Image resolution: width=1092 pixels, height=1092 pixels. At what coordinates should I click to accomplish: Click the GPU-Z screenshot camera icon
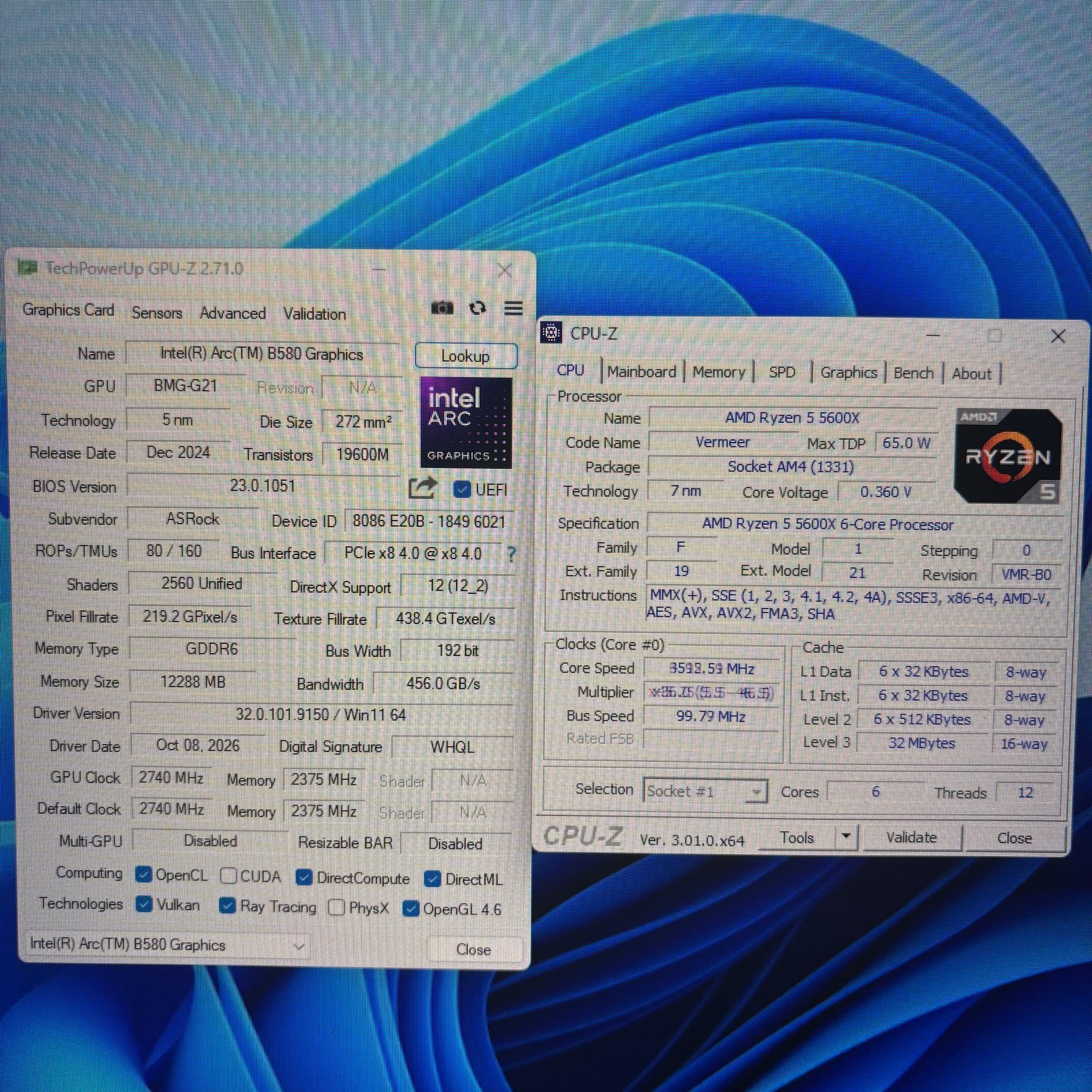point(442,308)
